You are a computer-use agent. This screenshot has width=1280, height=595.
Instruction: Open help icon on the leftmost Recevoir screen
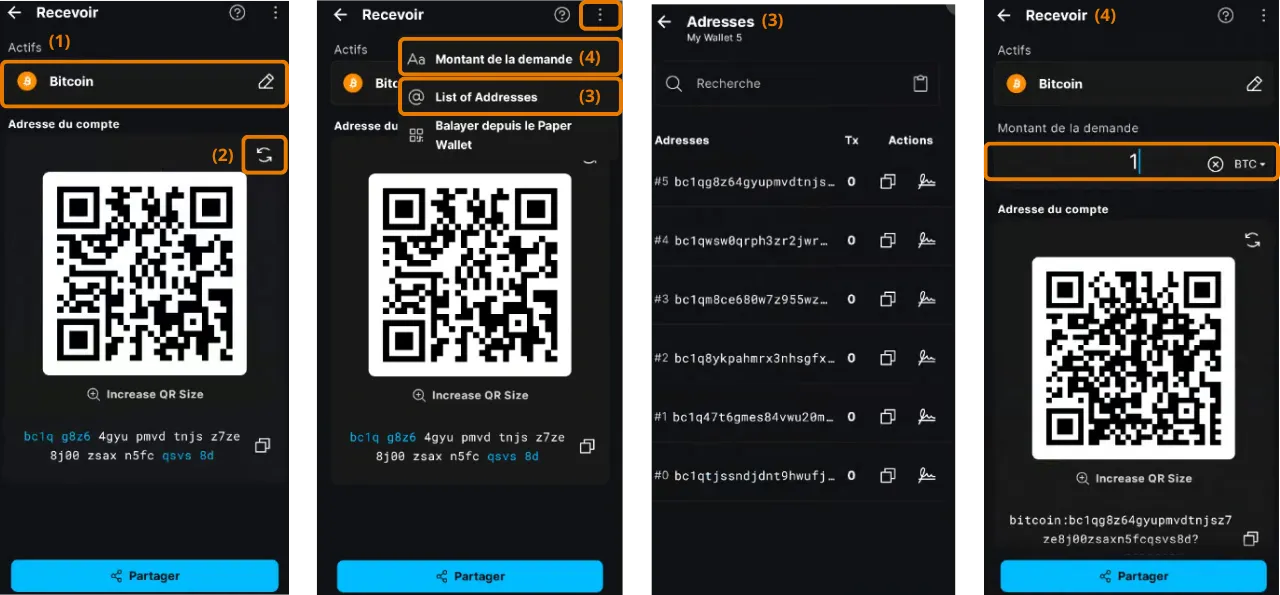point(237,13)
